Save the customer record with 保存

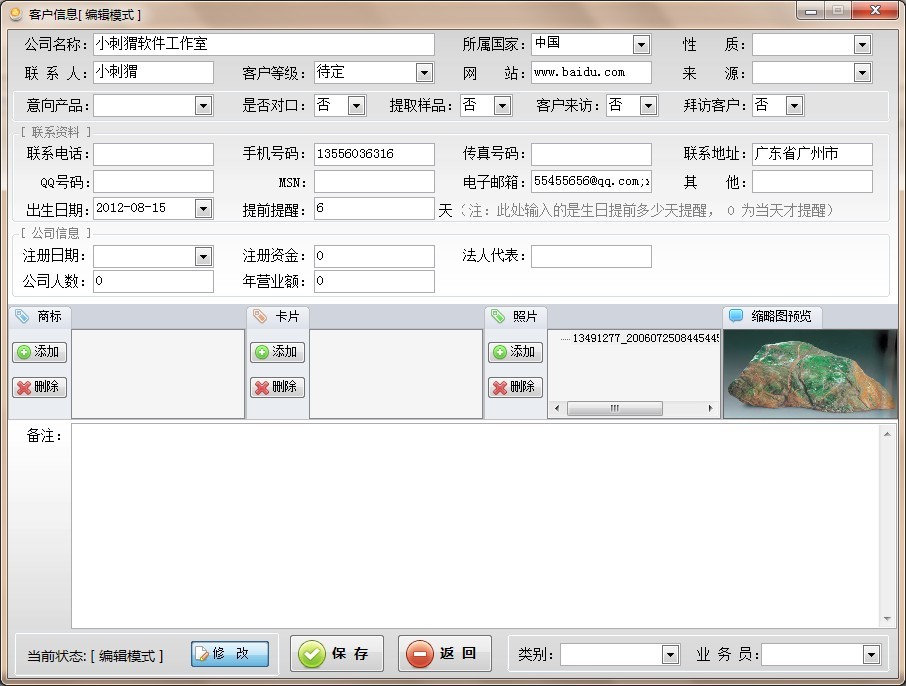point(337,654)
